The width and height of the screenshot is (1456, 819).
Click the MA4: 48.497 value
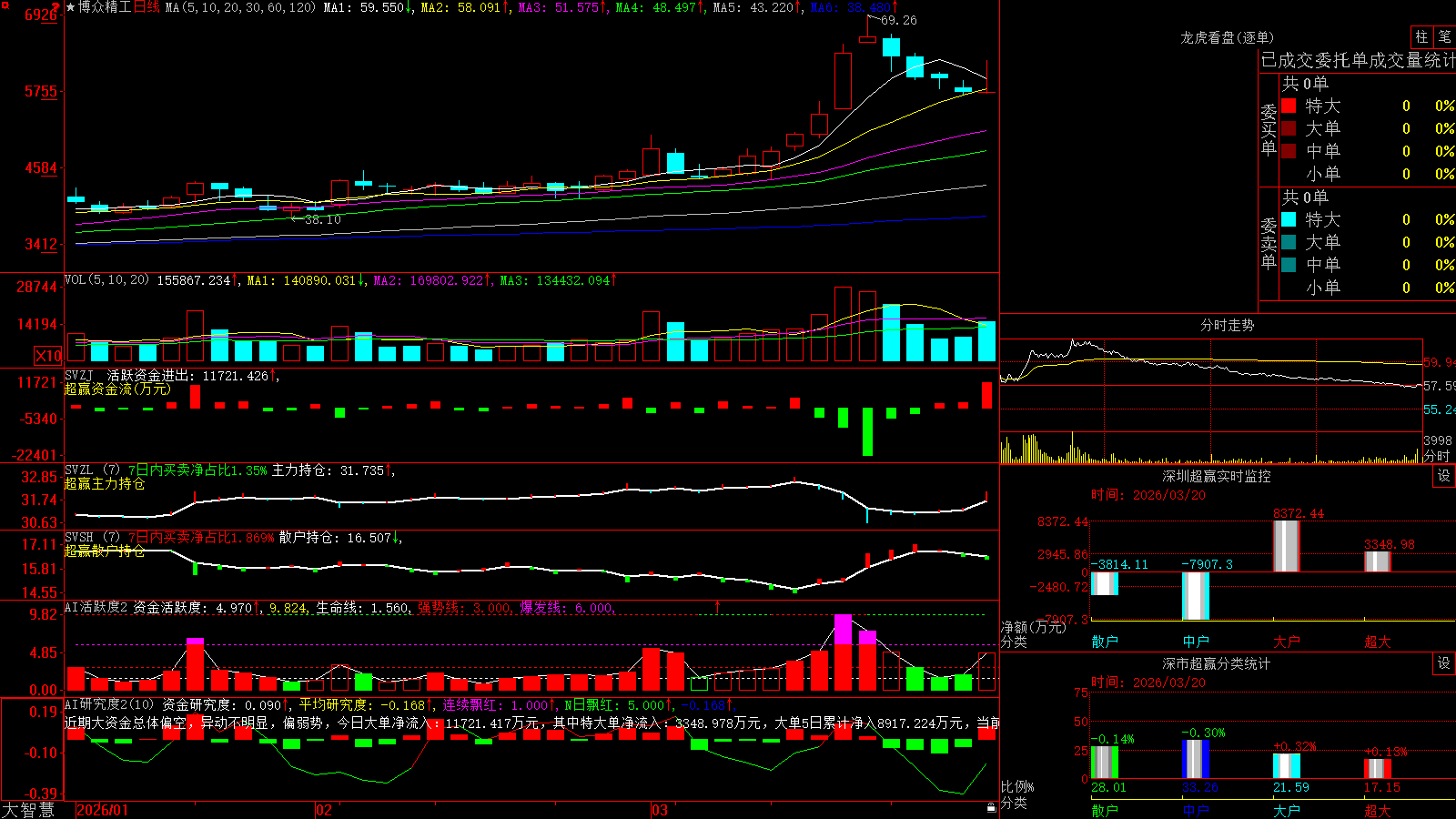[656, 7]
